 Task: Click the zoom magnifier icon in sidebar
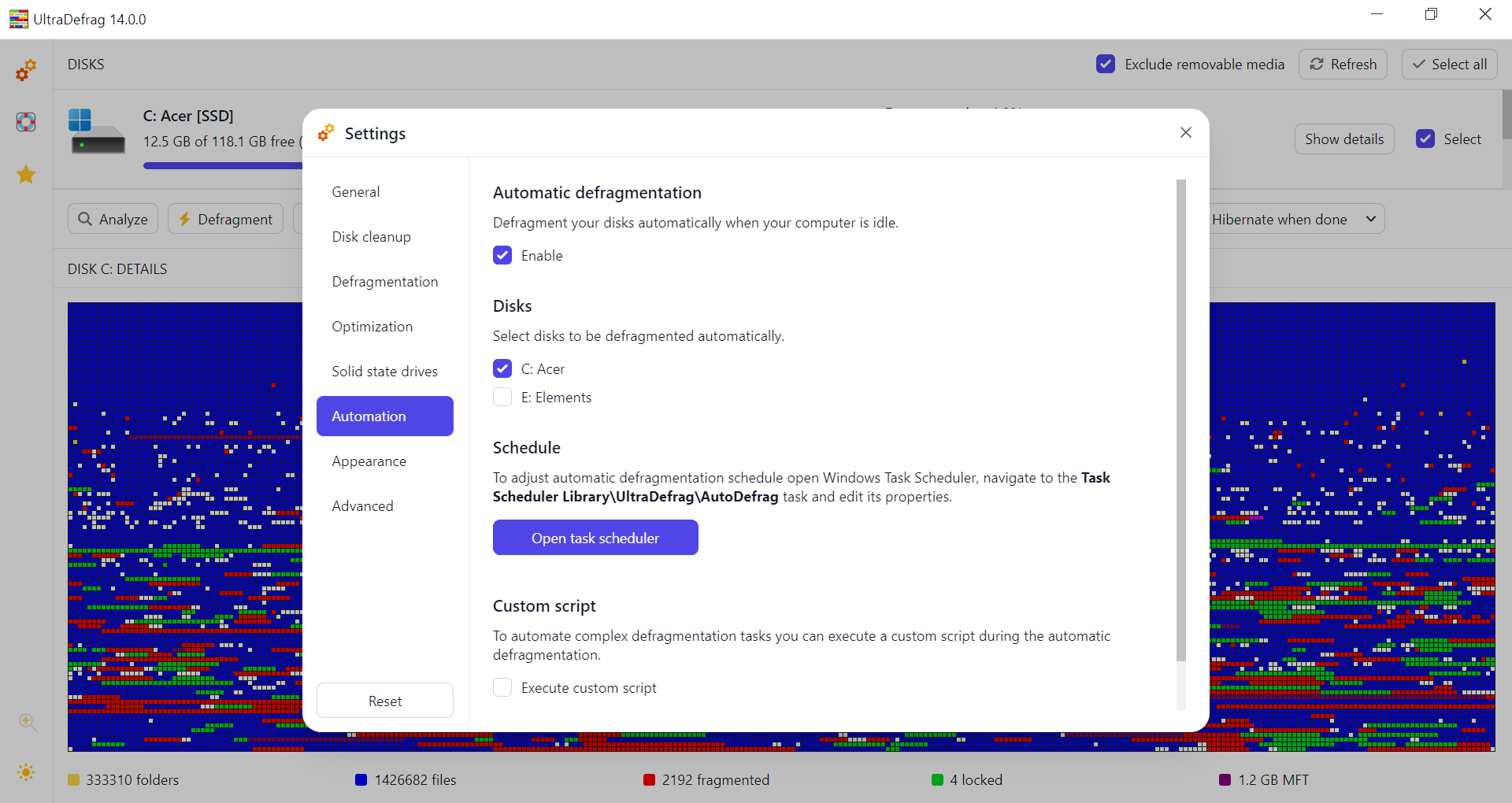[28, 722]
